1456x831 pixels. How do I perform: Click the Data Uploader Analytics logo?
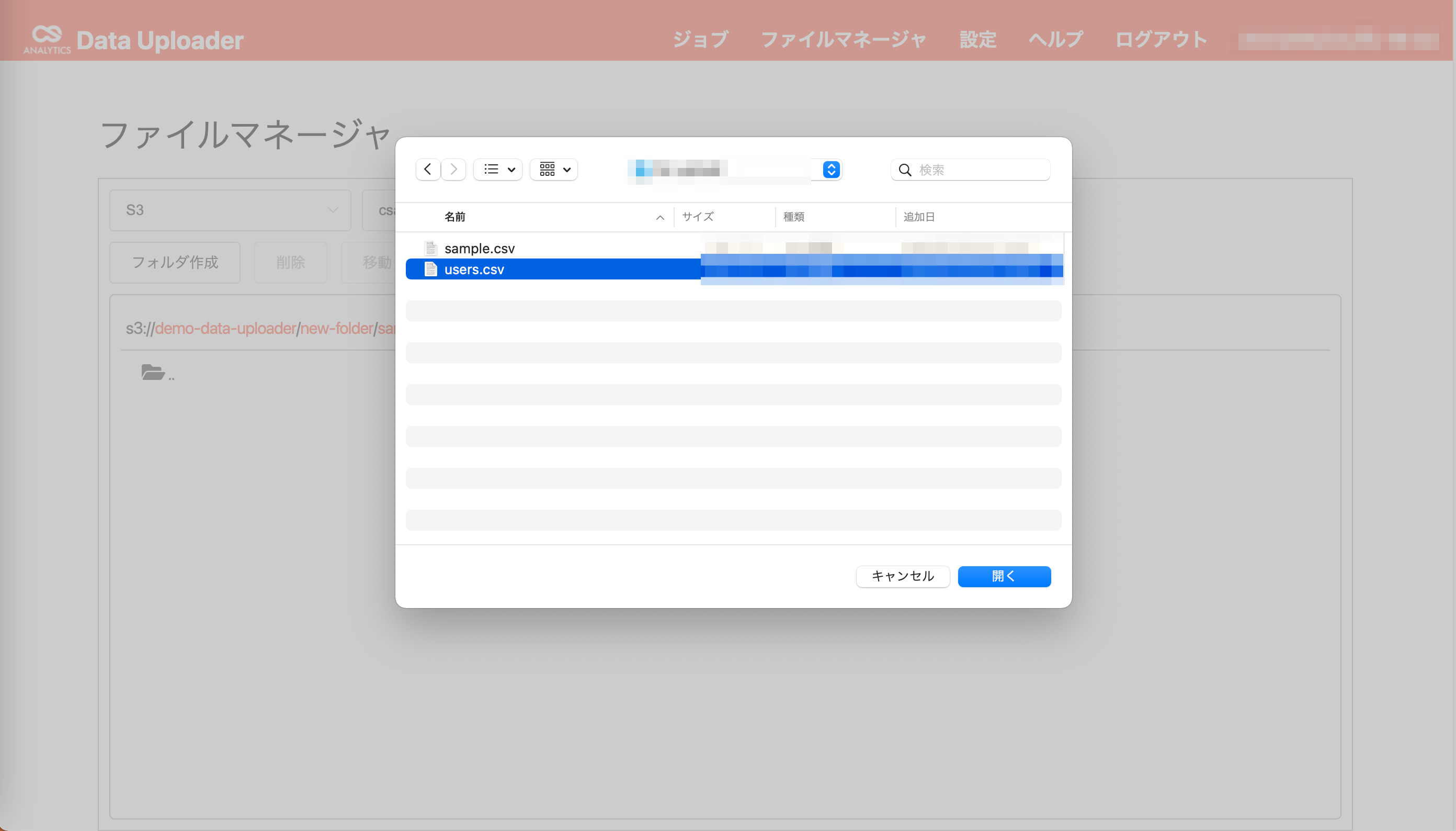tap(48, 39)
